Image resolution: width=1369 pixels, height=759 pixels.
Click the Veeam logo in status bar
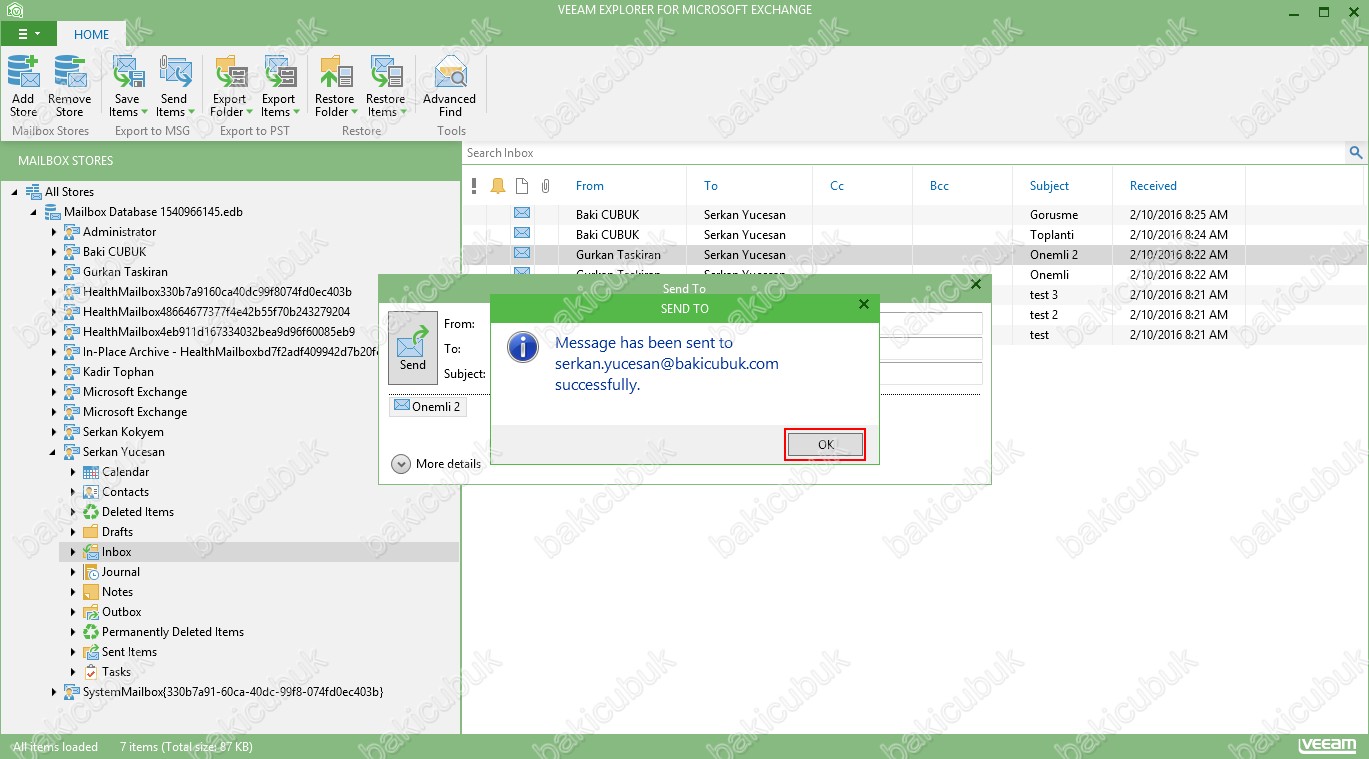pos(1327,746)
